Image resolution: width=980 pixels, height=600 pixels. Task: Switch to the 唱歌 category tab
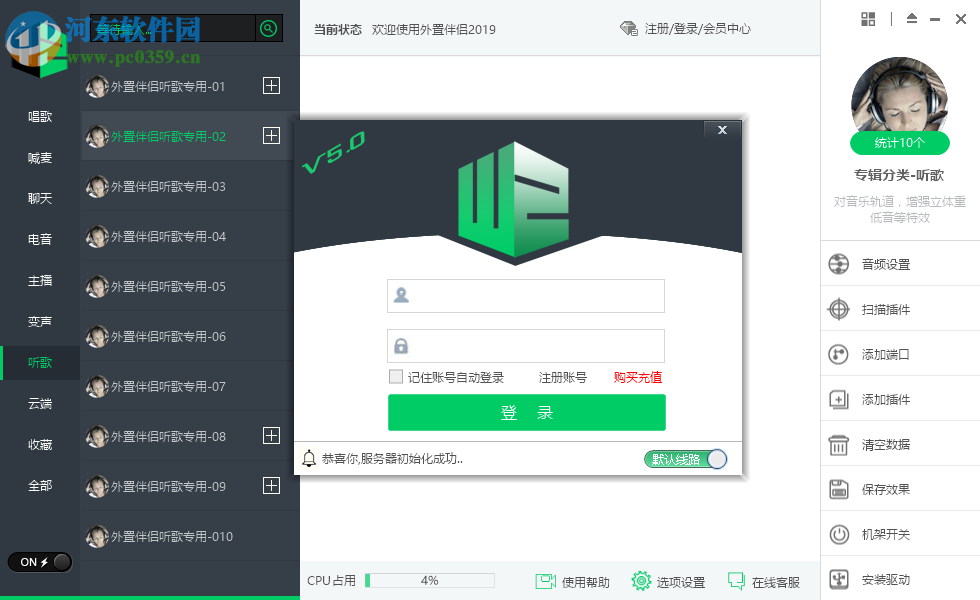coord(39,115)
